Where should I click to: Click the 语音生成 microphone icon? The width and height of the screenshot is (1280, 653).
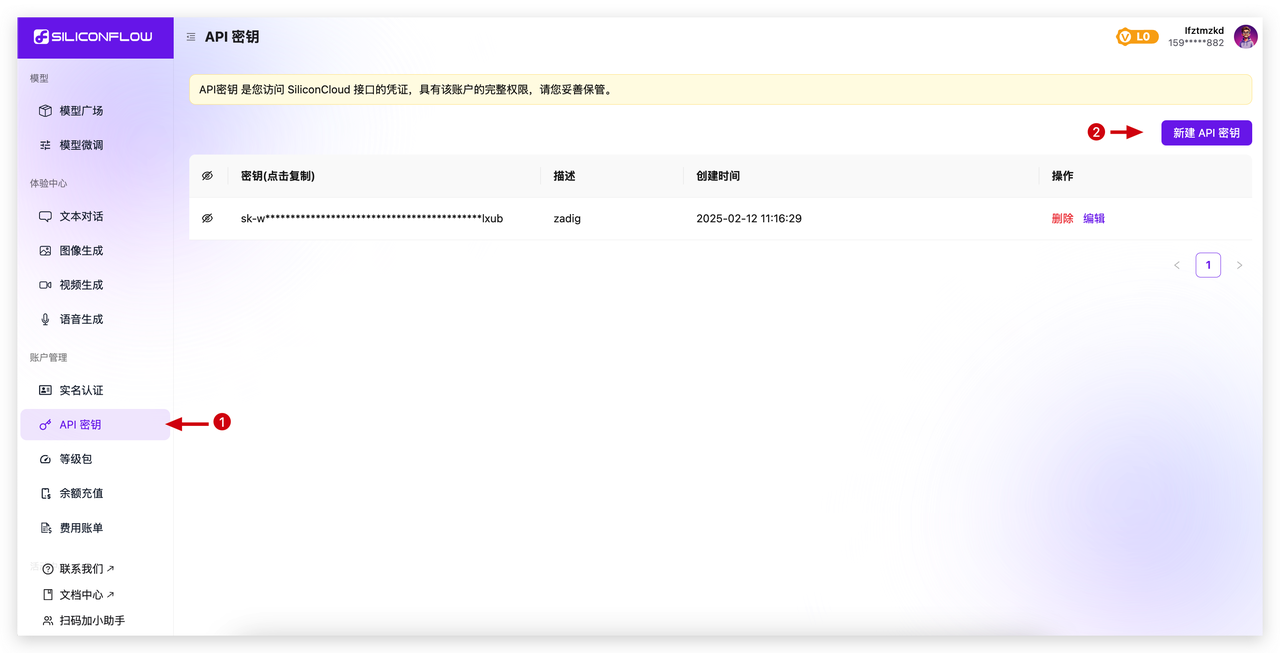45,320
